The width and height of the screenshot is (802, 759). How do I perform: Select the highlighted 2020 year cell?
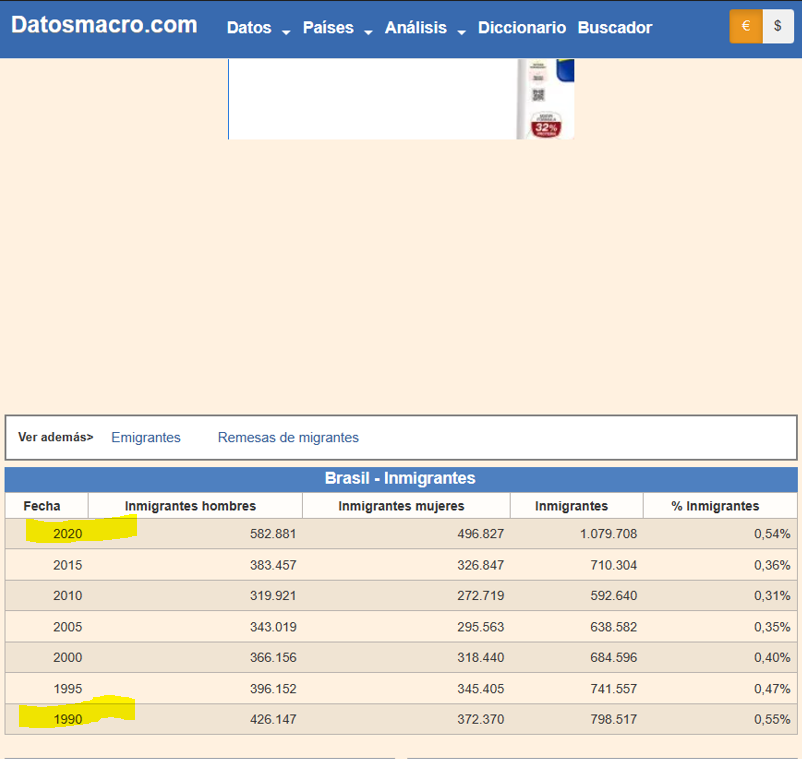(x=68, y=534)
